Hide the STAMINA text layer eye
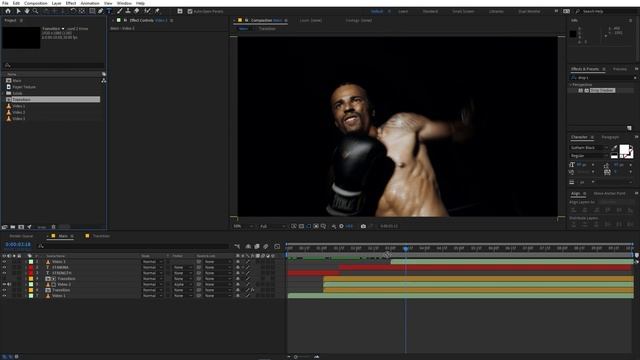Viewport: 640px width, 360px height. pyautogui.click(x=4, y=267)
